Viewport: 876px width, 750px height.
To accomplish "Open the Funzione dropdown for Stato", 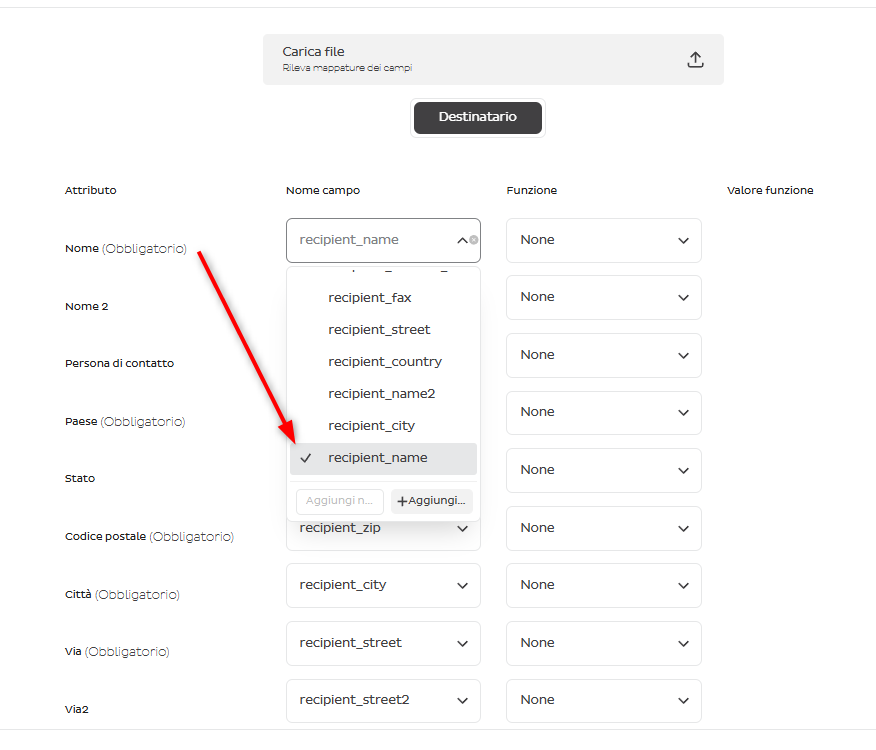I will coord(603,471).
